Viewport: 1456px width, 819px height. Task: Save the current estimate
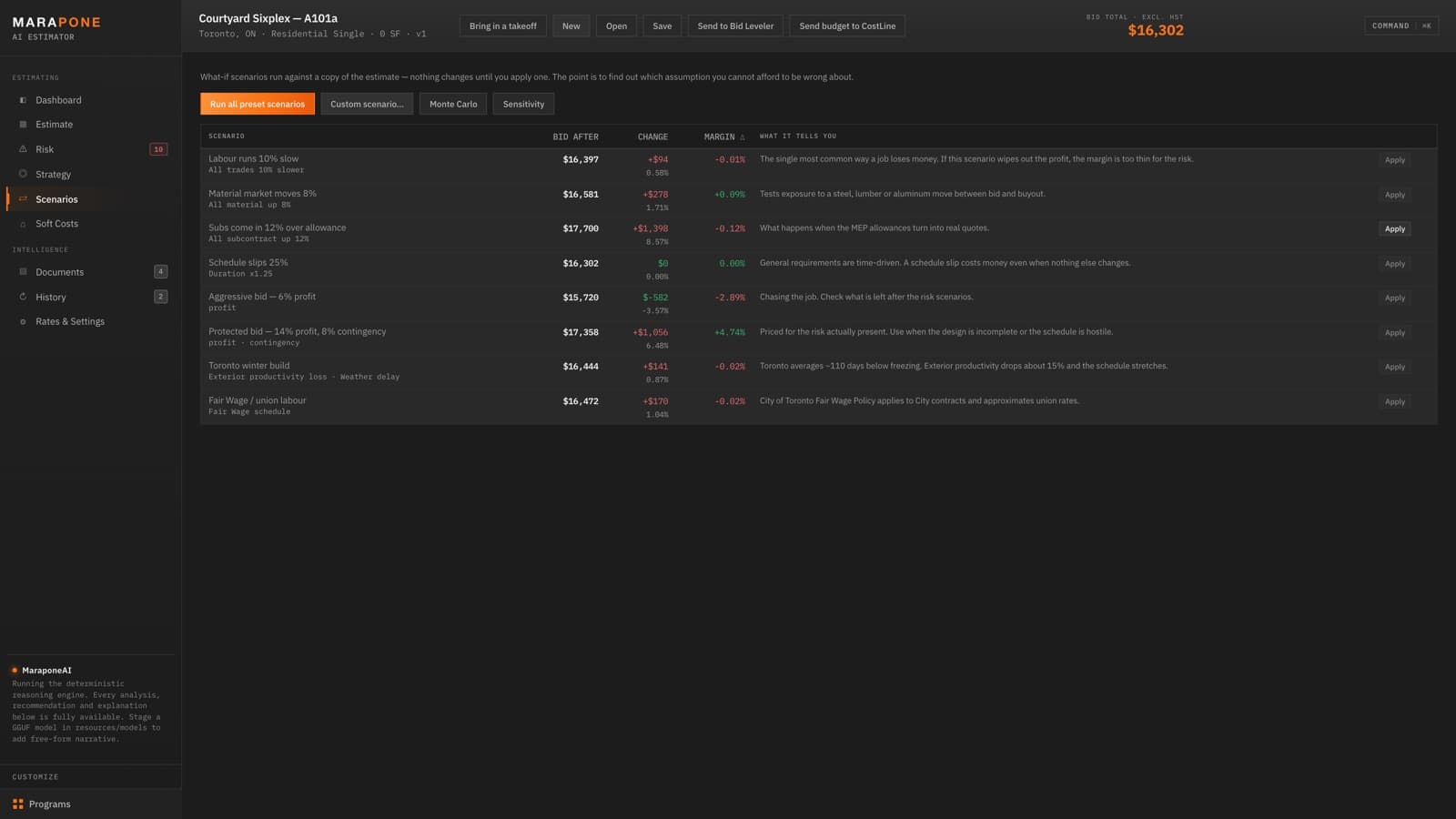[x=662, y=26]
